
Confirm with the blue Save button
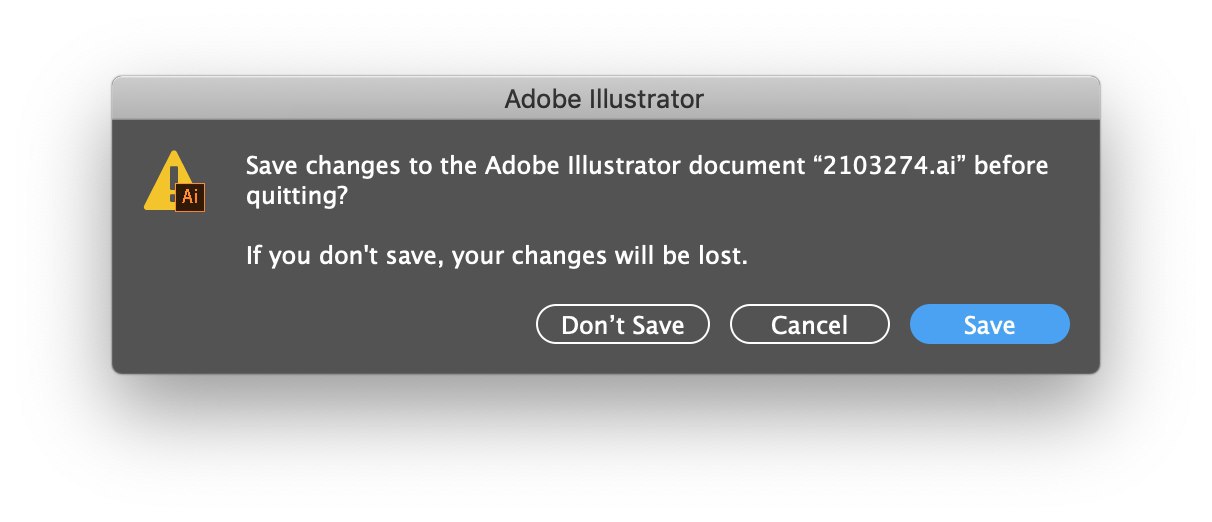[989, 325]
